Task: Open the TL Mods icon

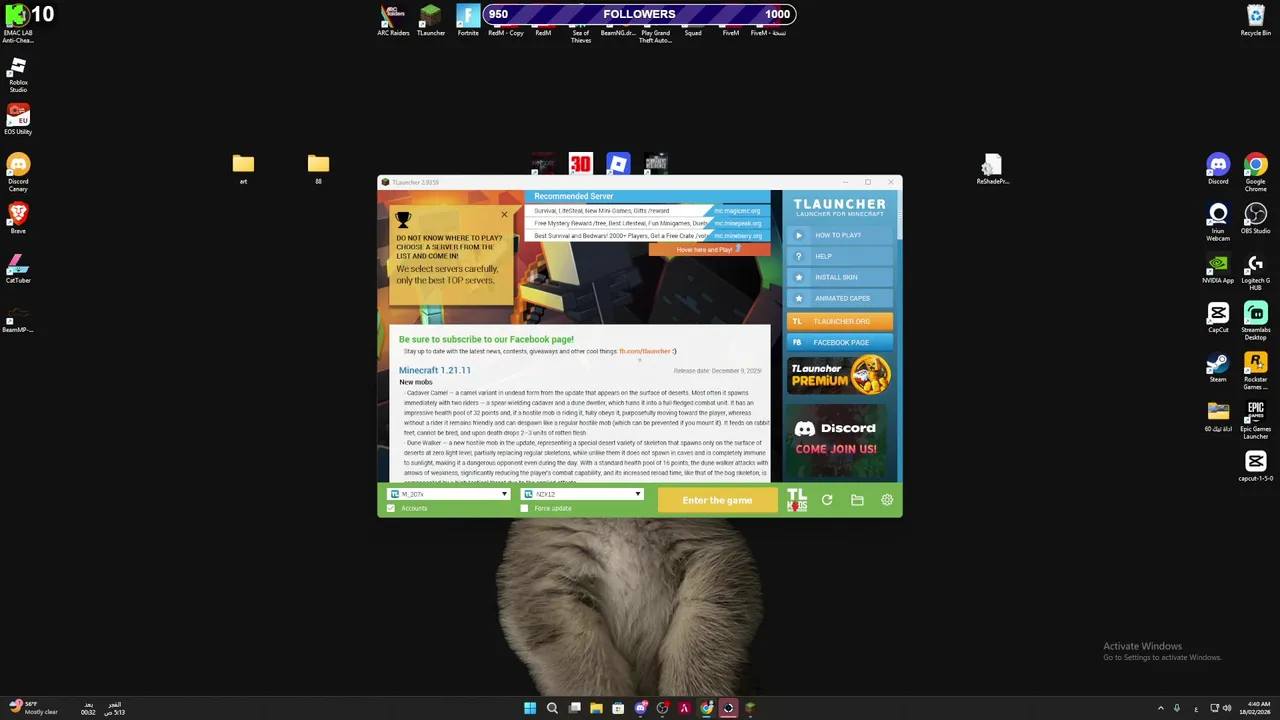Action: click(x=797, y=500)
